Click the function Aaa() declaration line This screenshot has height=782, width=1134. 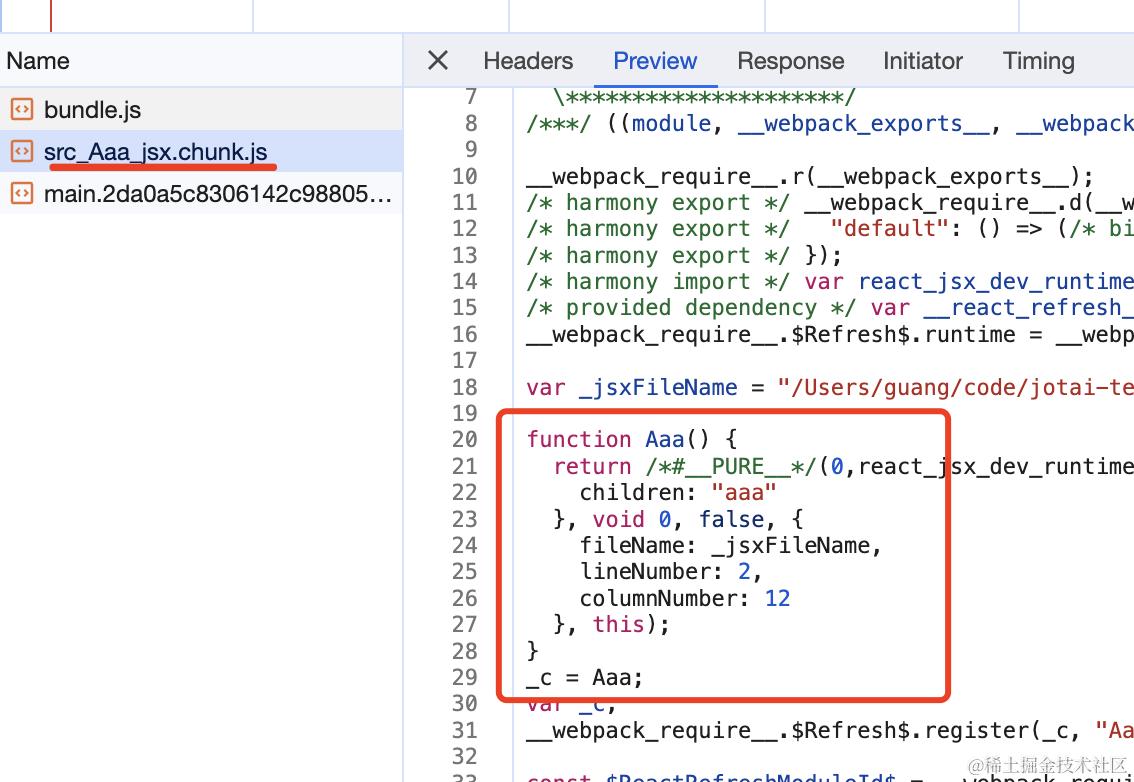(631, 439)
